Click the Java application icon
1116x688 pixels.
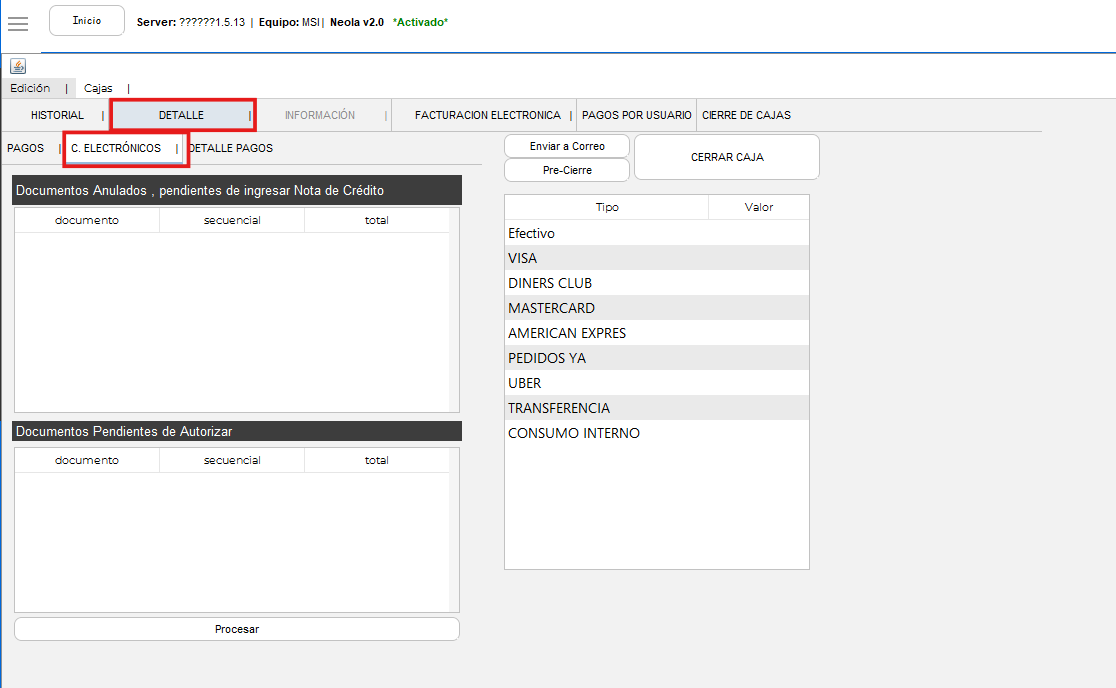(18, 66)
